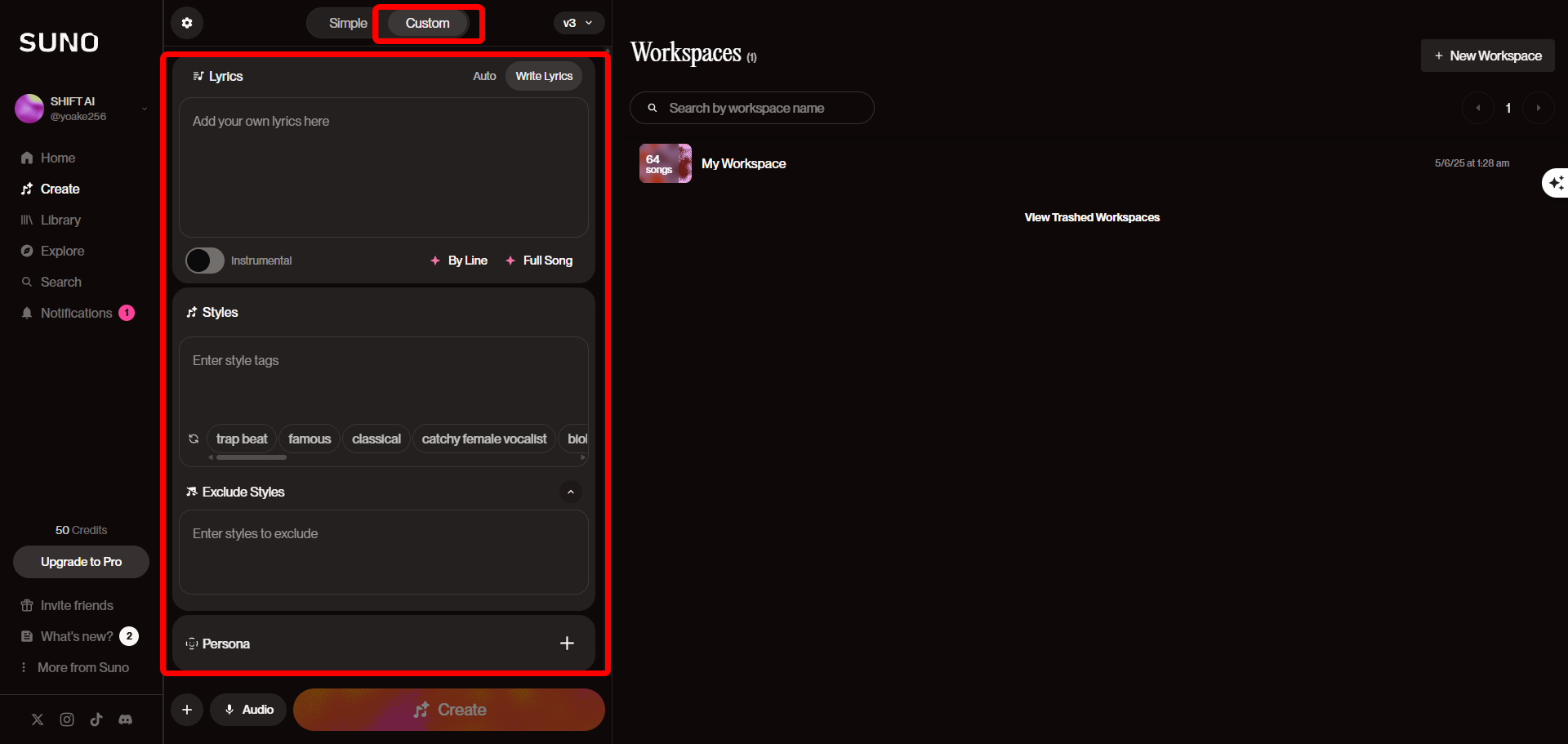Toggle the Instrumental switch
1568x744 pixels.
click(x=205, y=261)
